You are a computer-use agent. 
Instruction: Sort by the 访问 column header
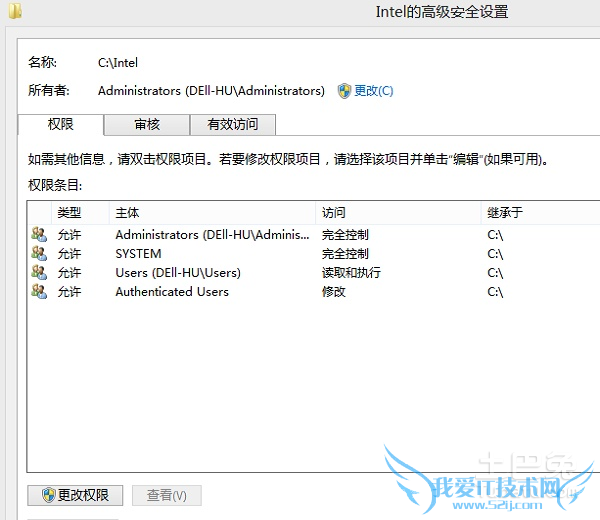pos(398,212)
